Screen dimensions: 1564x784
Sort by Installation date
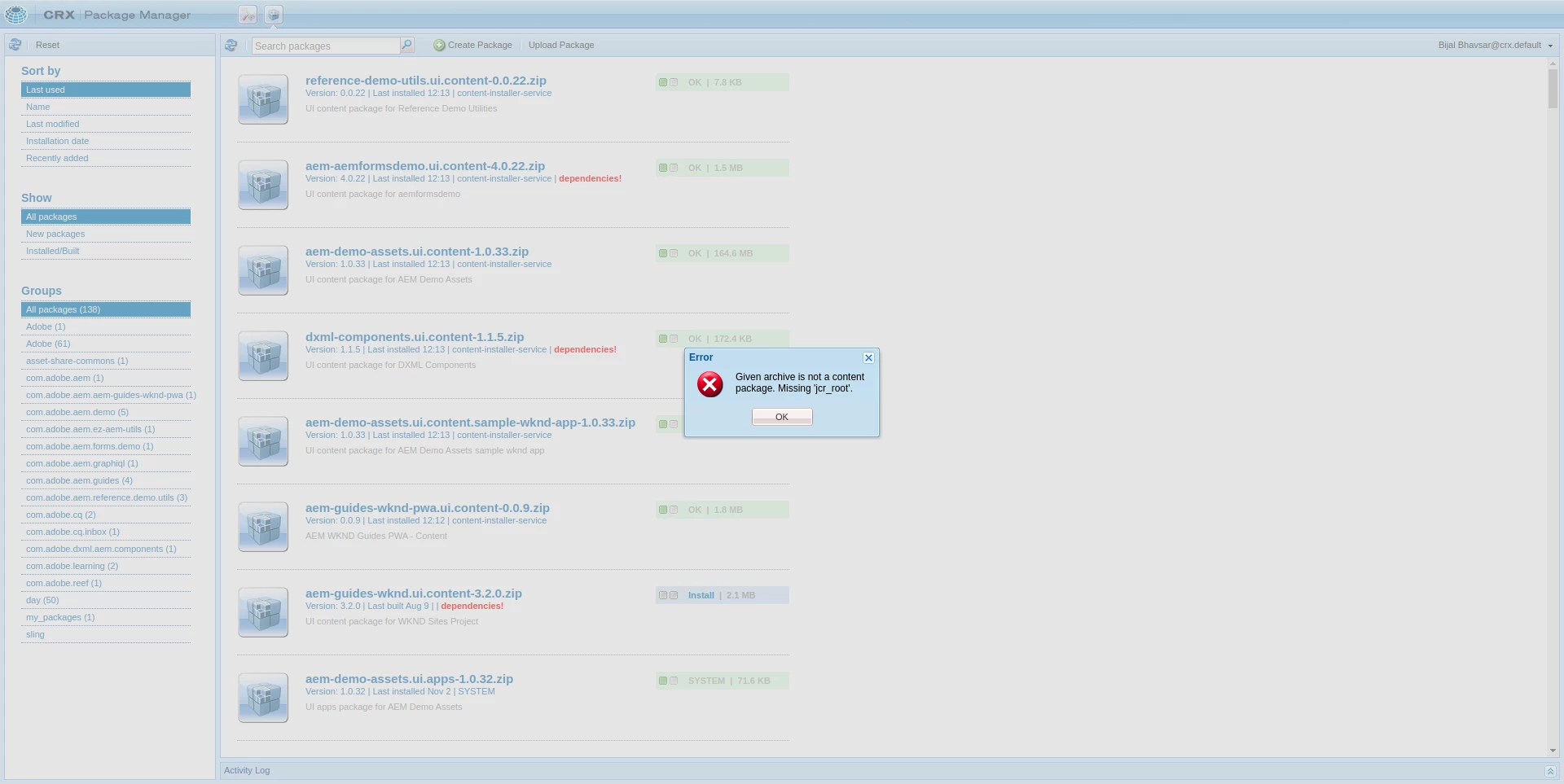pos(106,141)
